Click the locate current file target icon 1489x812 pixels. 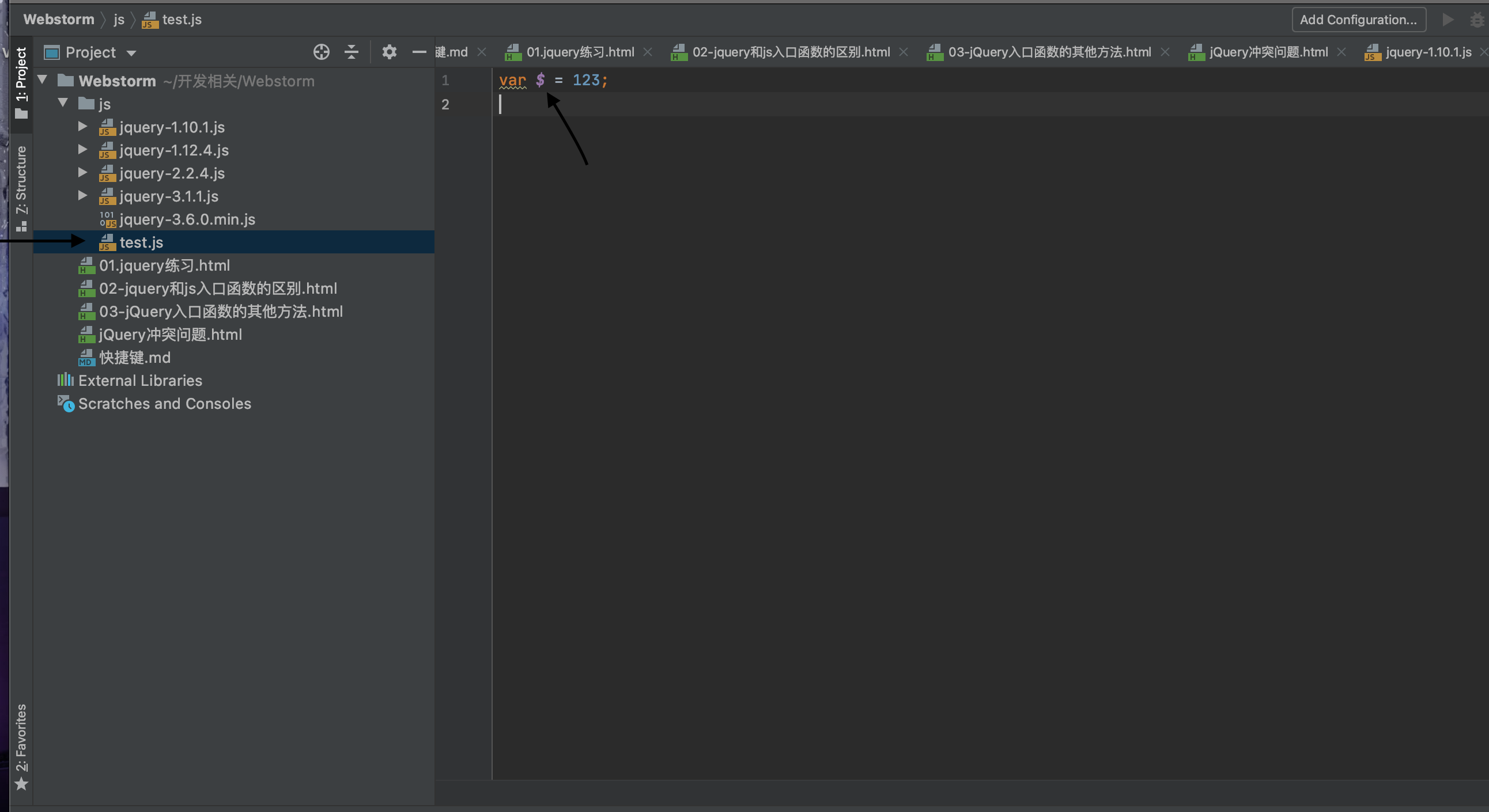(x=322, y=52)
